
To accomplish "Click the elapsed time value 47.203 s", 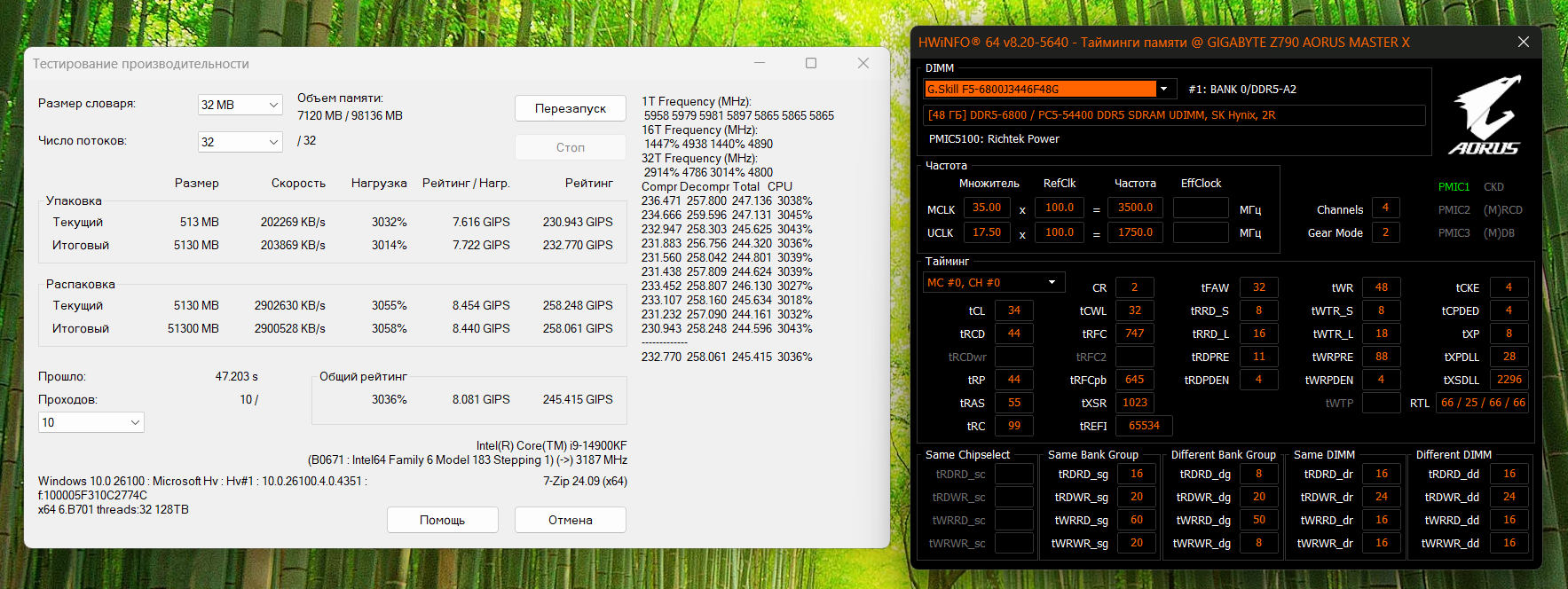I will (236, 377).
